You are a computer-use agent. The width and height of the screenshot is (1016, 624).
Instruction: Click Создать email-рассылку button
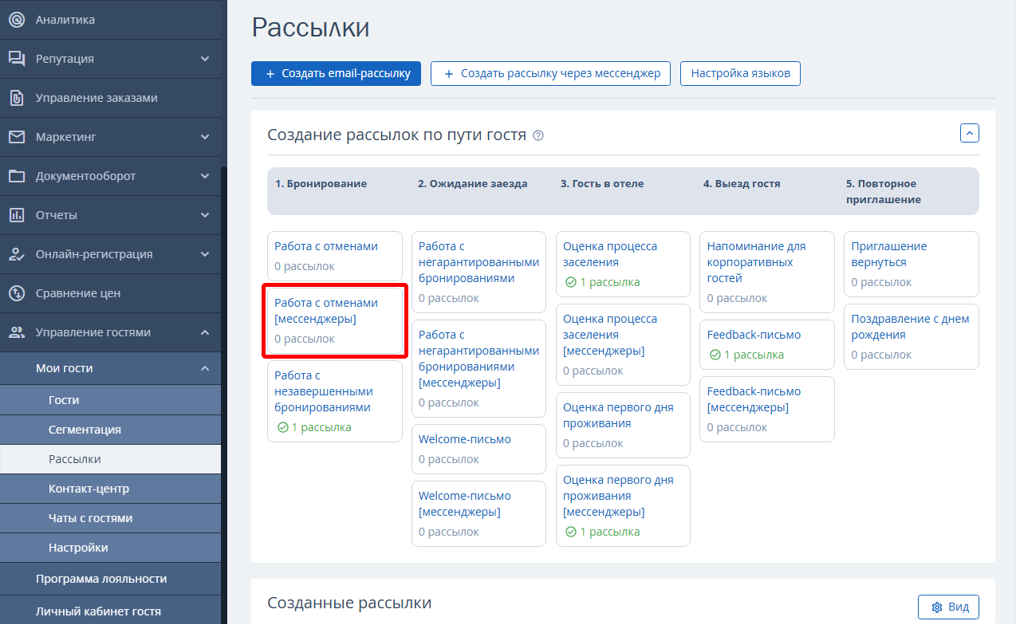[336, 73]
